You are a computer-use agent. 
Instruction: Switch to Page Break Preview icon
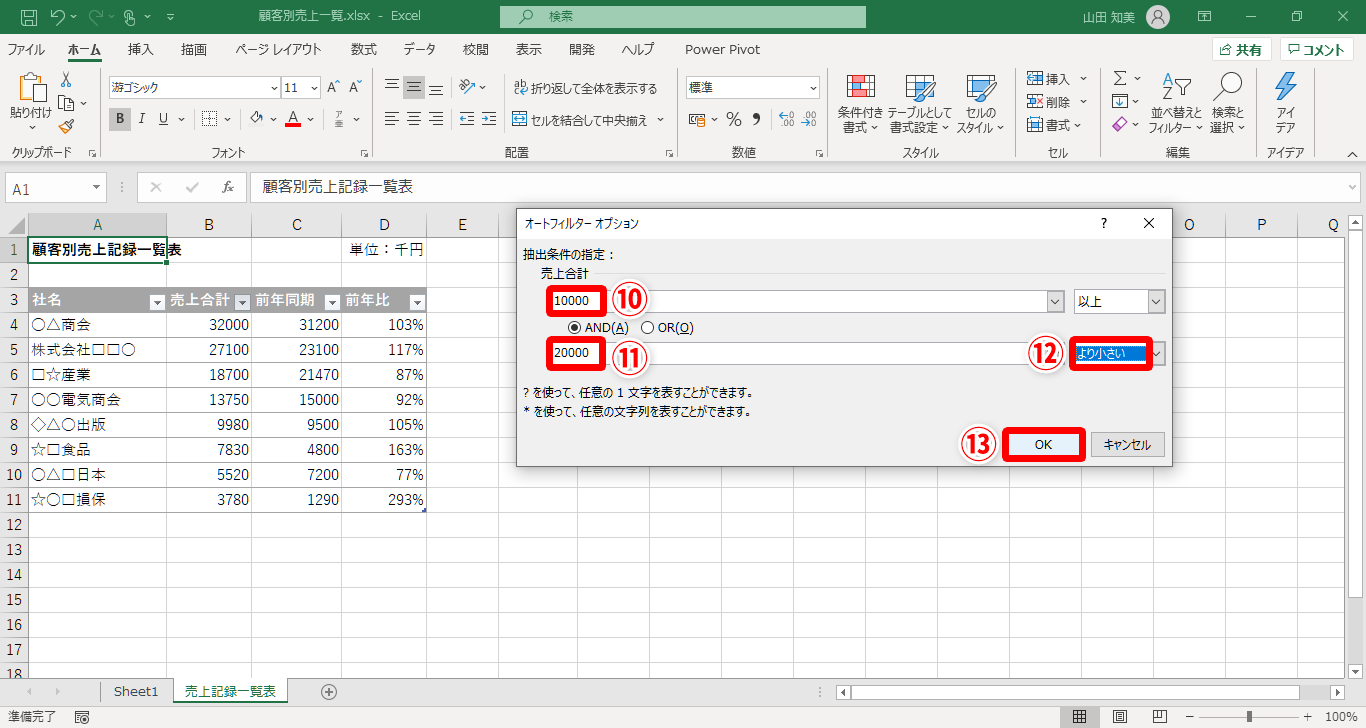point(1161,716)
